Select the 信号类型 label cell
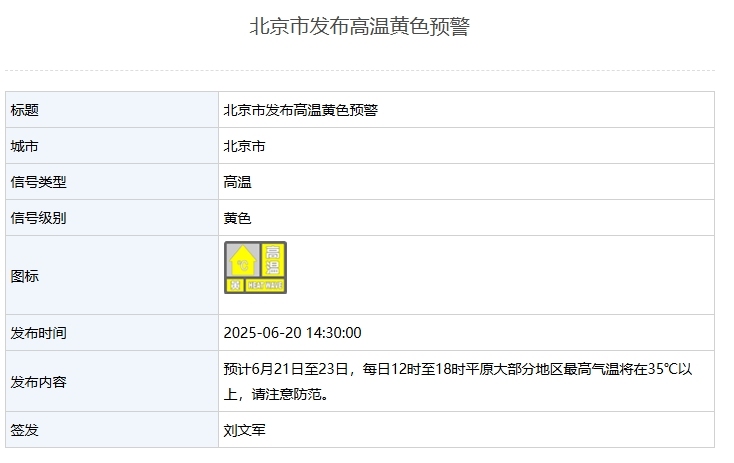 [112, 182]
